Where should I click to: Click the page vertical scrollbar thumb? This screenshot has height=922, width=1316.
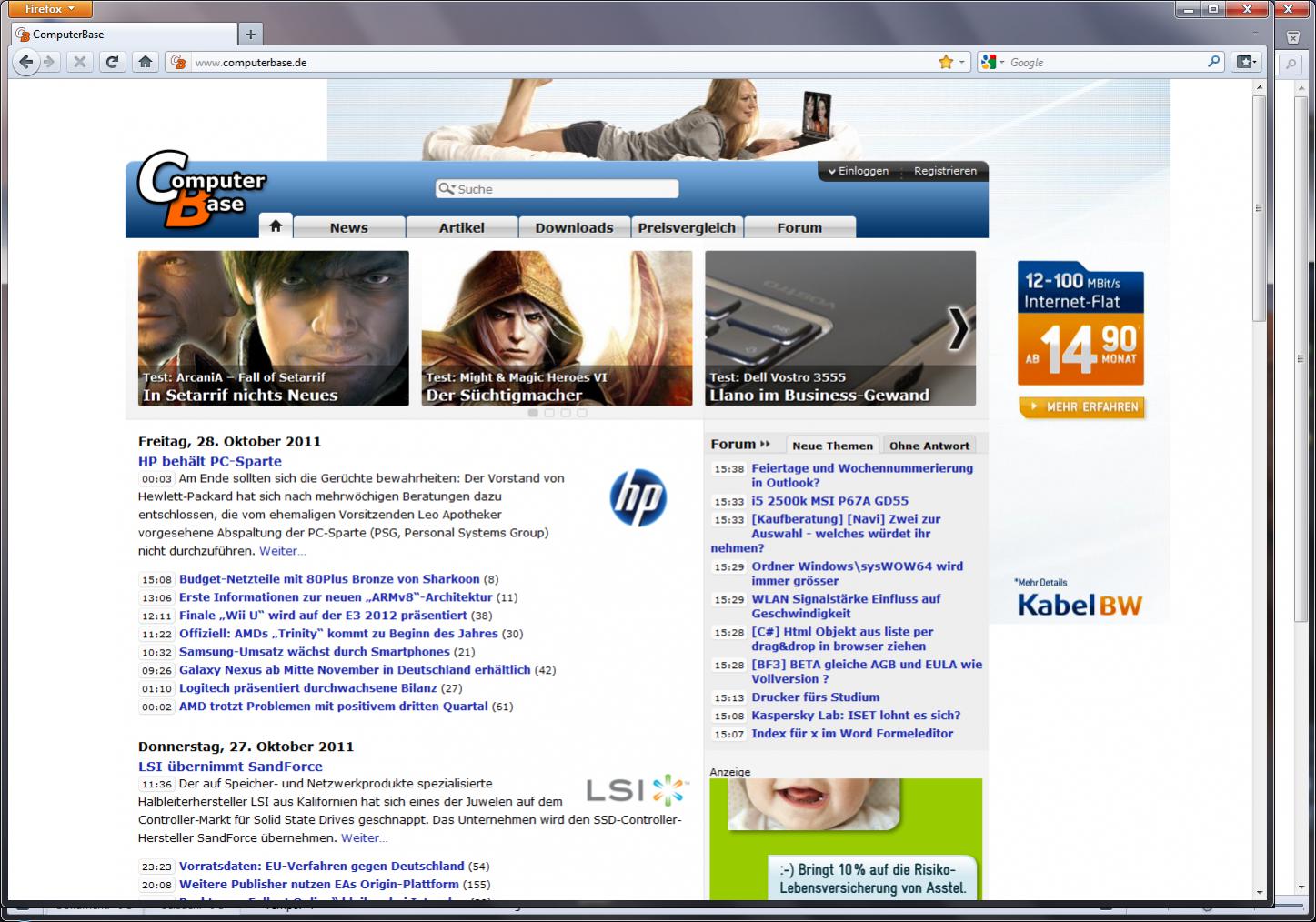1259,207
